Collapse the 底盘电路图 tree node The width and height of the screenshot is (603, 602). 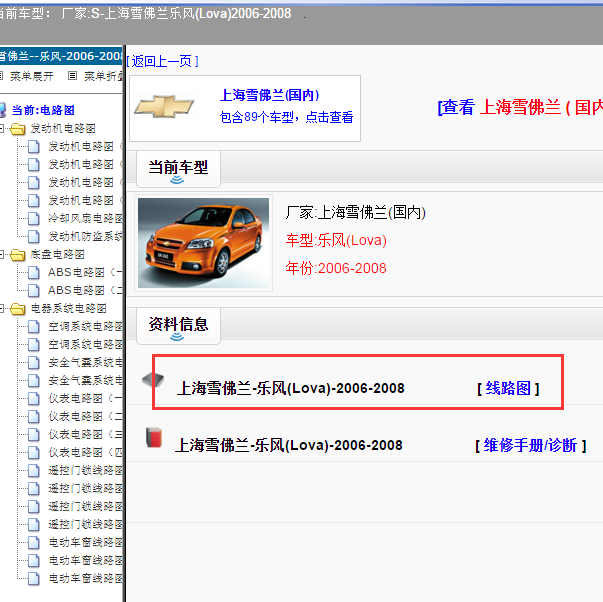pyautogui.click(x=2, y=254)
